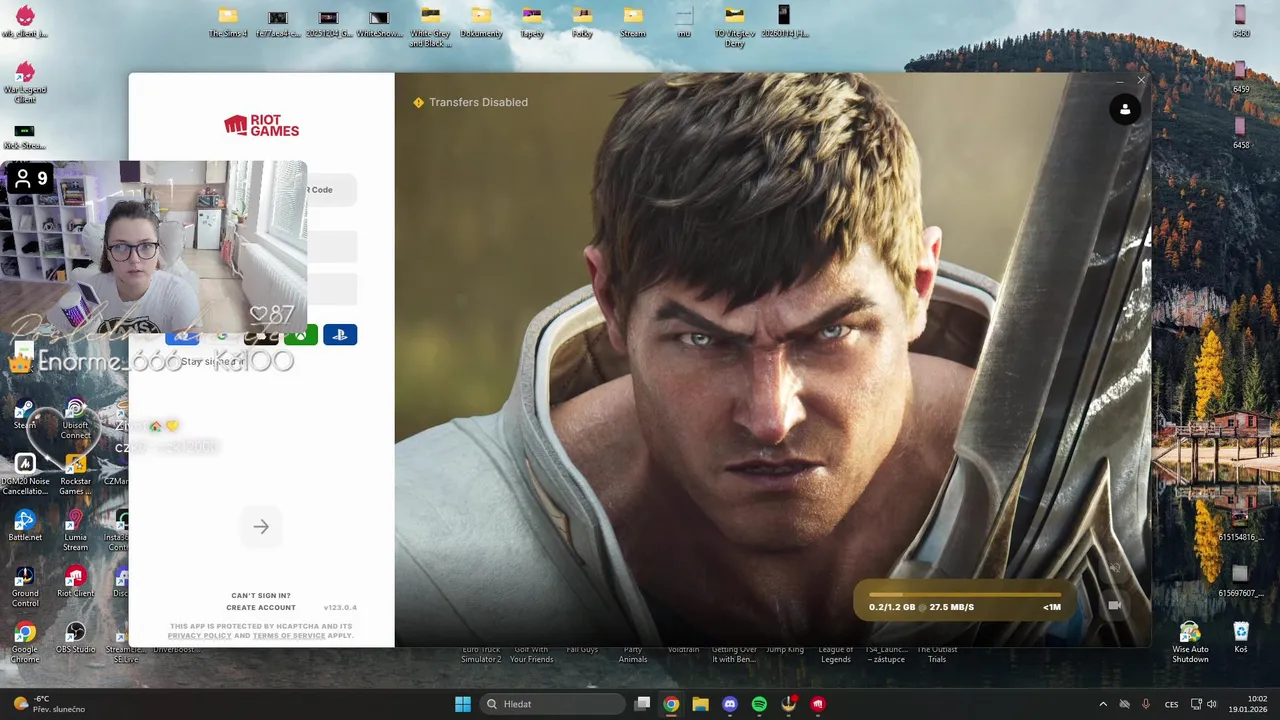
Task: Open The Sims 4 desktop folder
Action: [228, 22]
